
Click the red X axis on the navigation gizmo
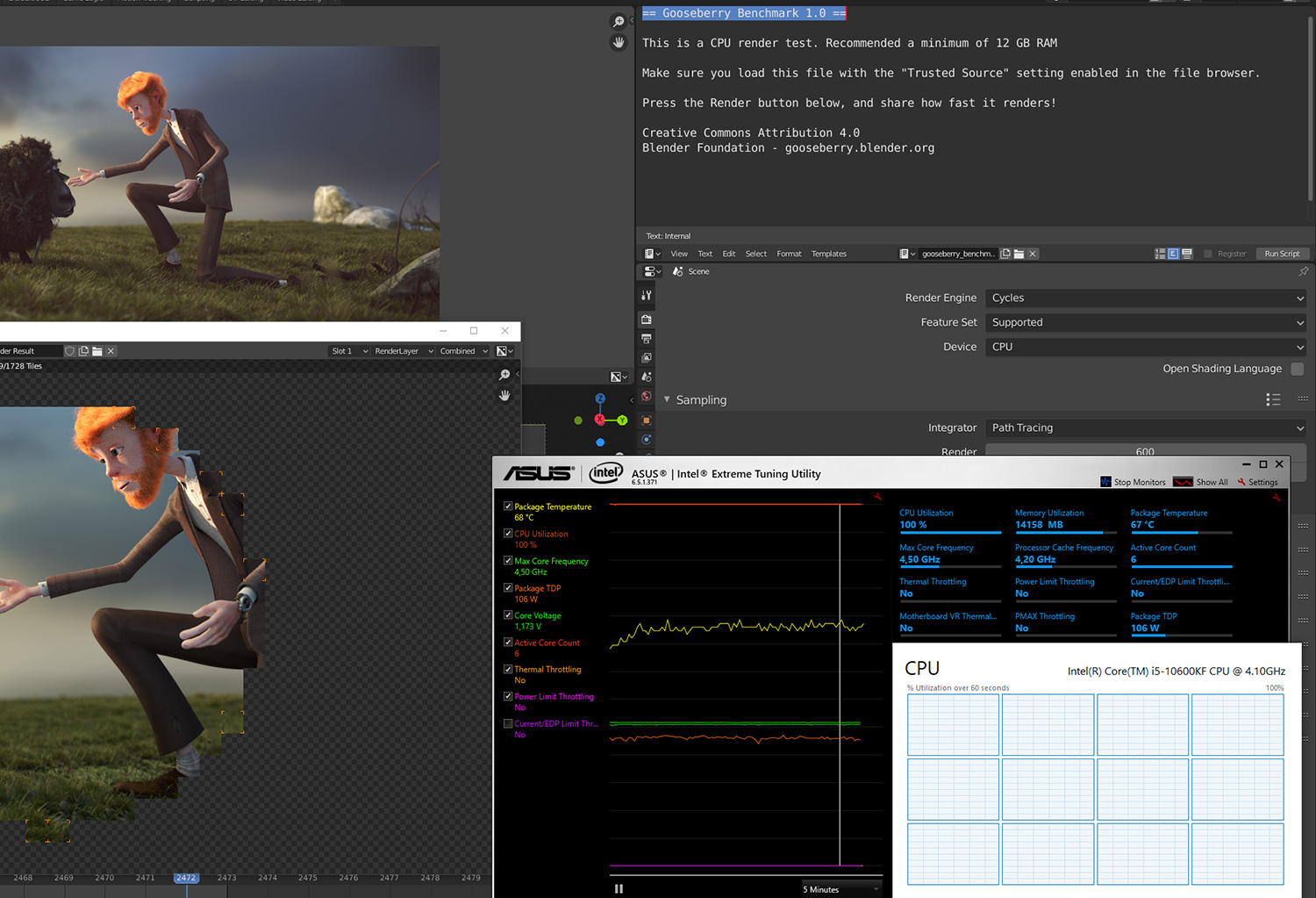[600, 420]
